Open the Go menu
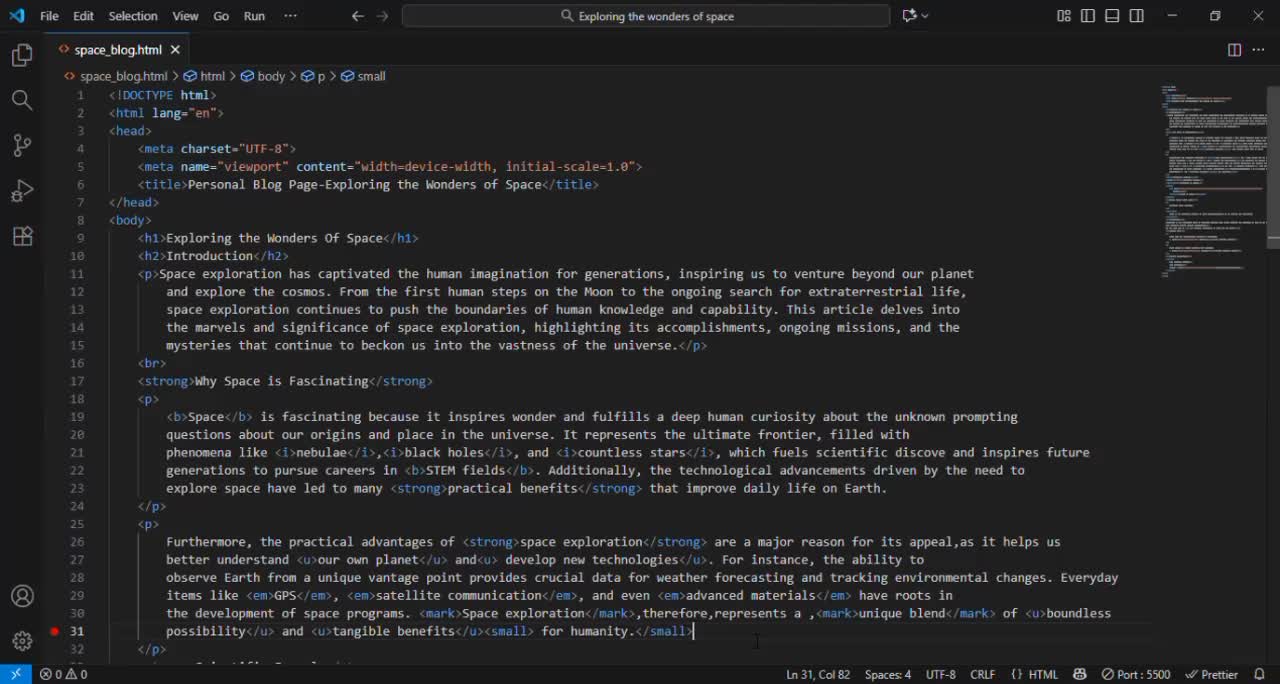The image size is (1280, 684). click(x=221, y=16)
